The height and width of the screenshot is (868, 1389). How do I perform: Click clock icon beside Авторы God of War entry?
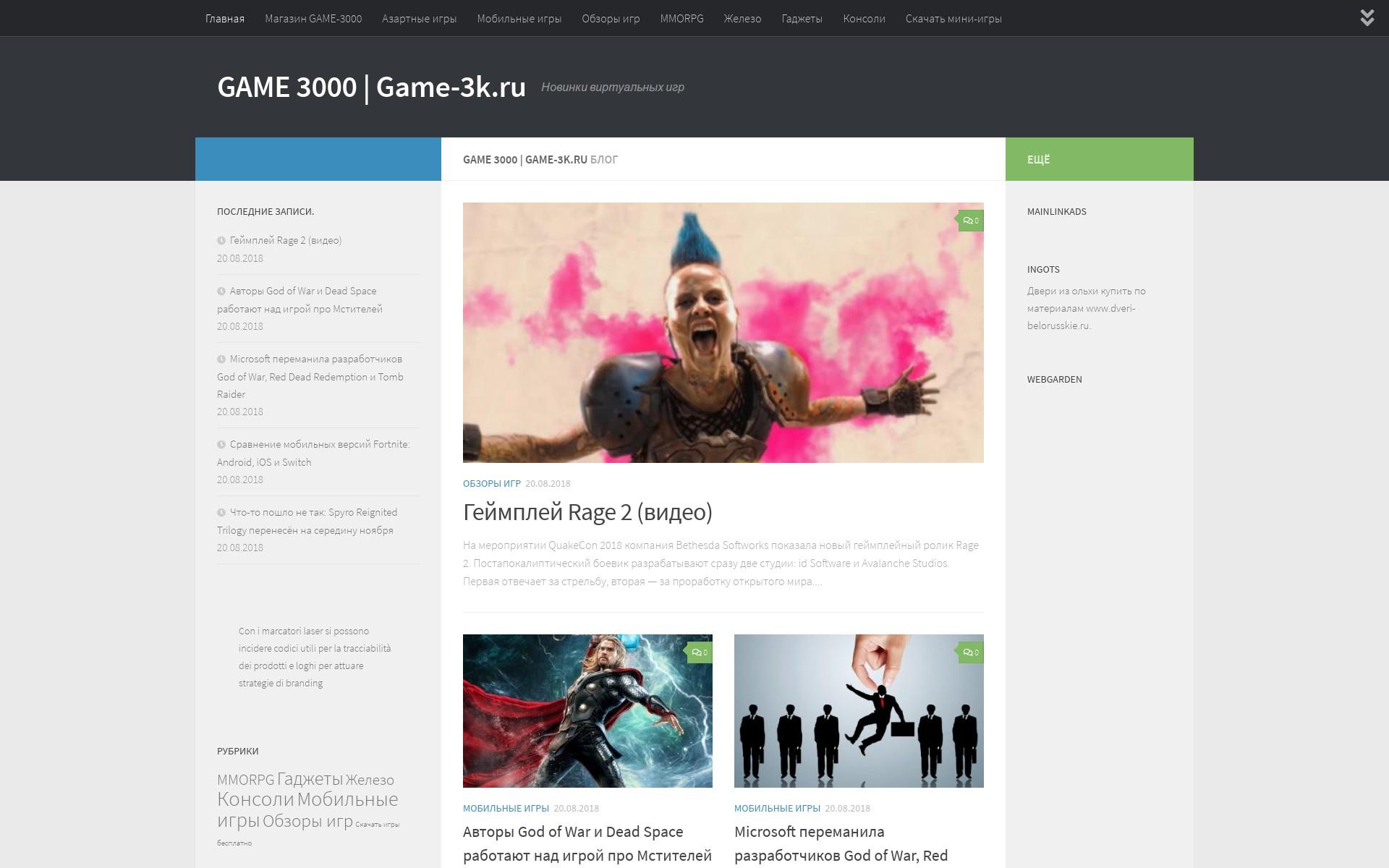tap(221, 292)
